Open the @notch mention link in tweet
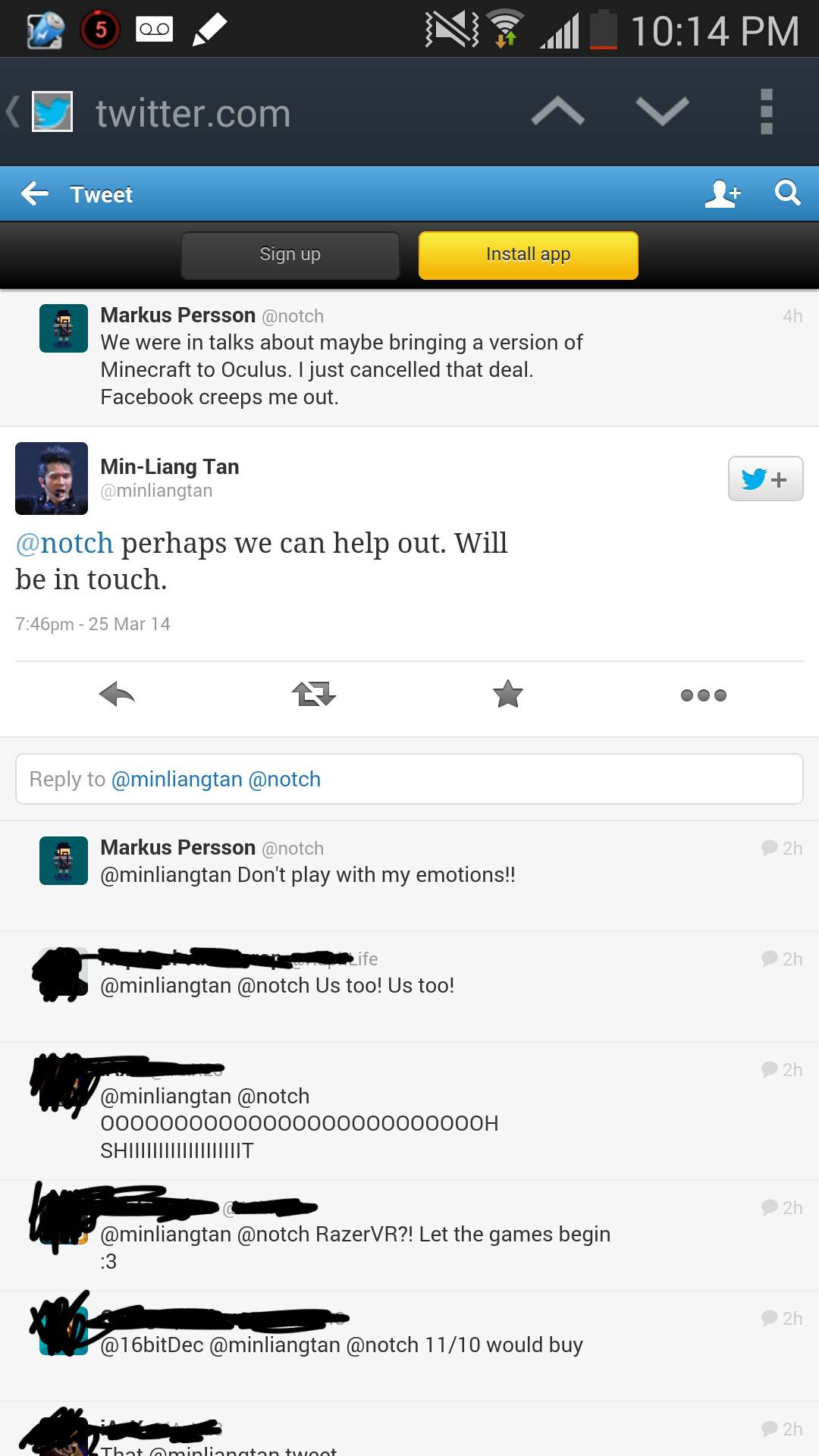This screenshot has width=819, height=1456. coord(64,543)
